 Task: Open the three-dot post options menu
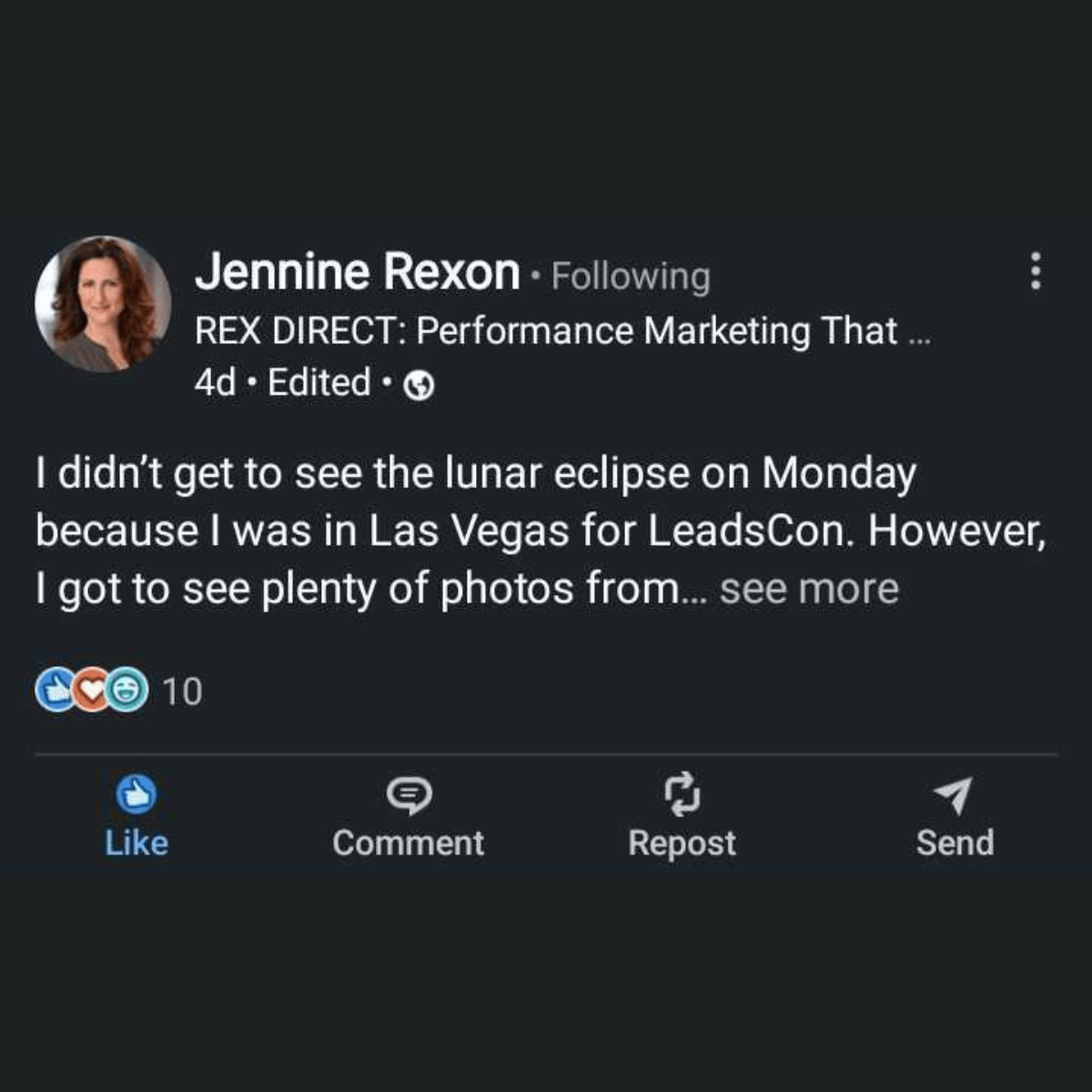click(x=1035, y=271)
